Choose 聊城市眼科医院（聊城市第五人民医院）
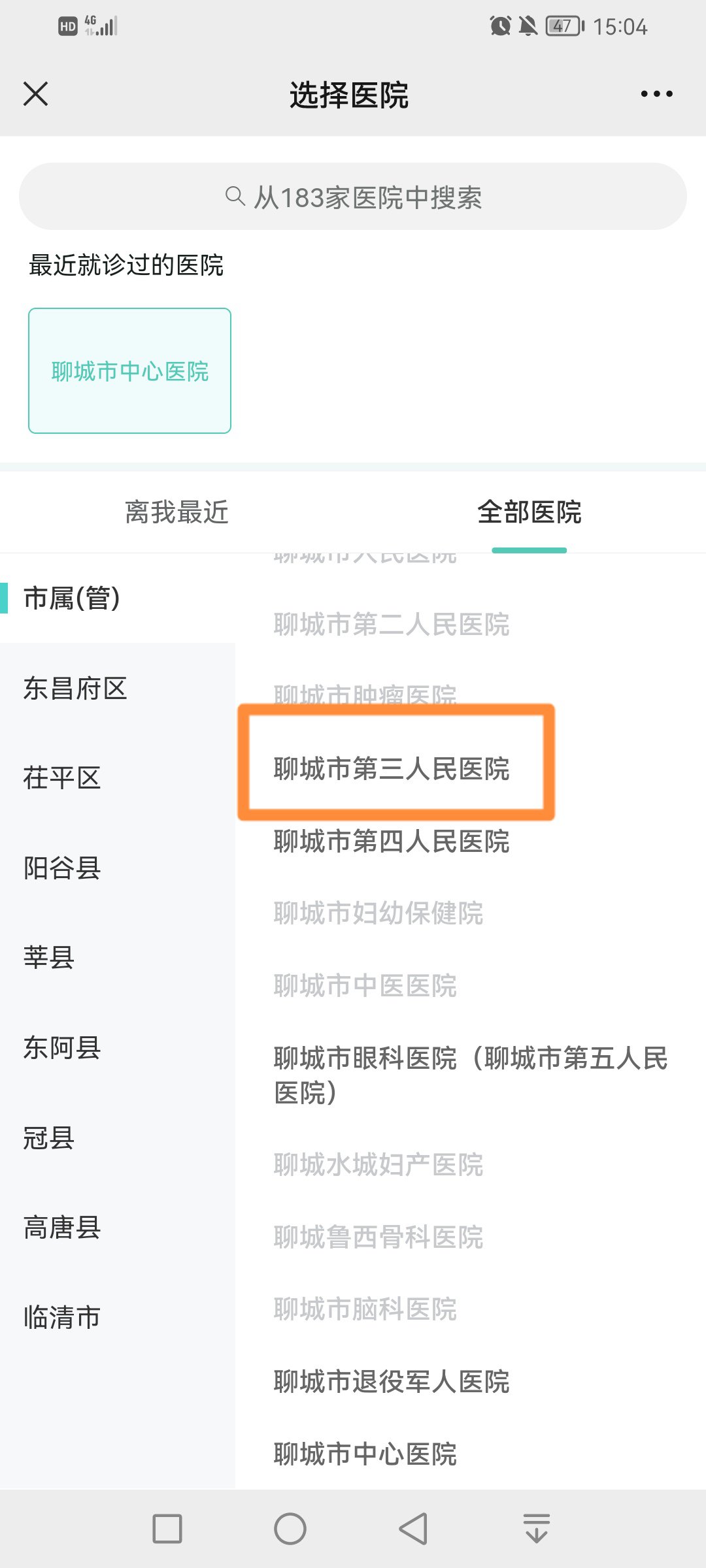Screen dimensions: 706x1568 470,1075
